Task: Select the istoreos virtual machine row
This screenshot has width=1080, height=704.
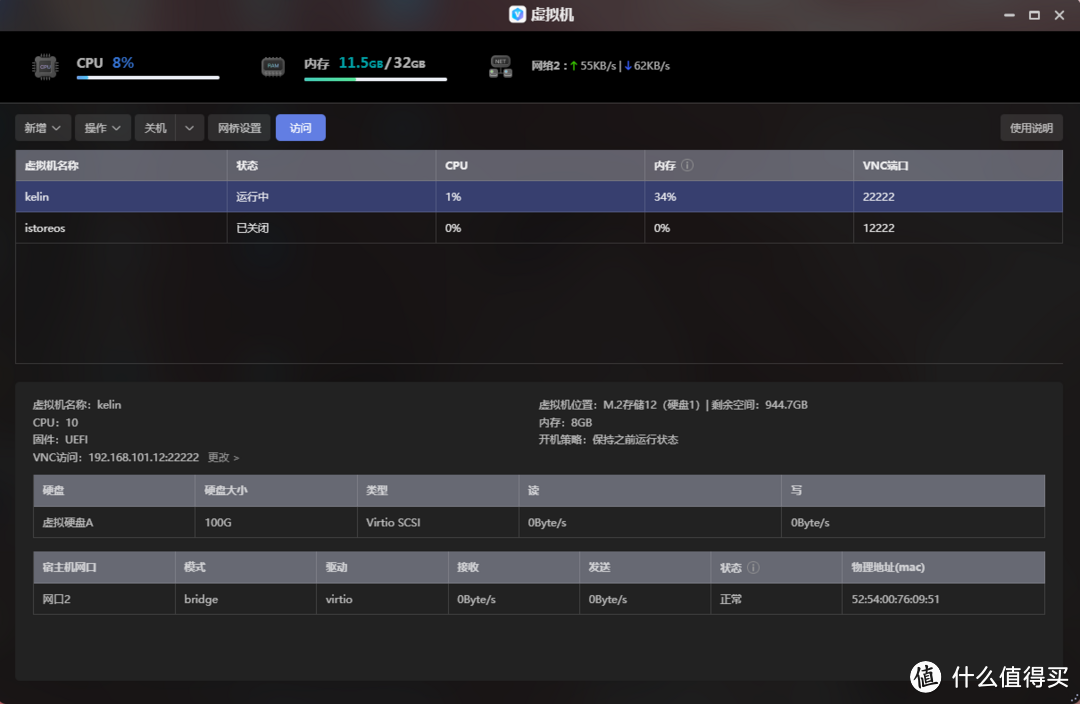Action: tap(120, 228)
